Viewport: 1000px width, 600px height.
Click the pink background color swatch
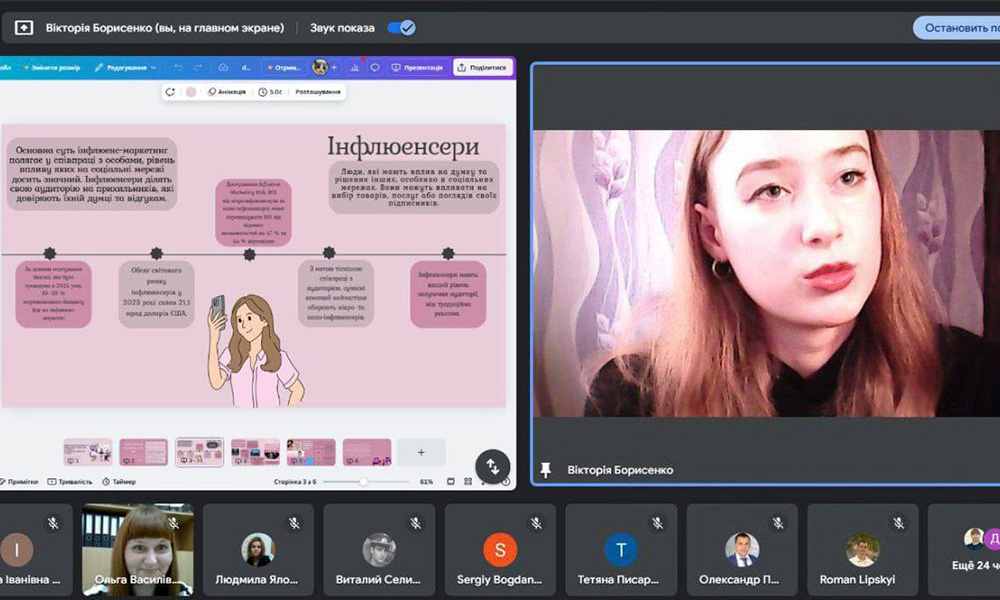click(190, 92)
